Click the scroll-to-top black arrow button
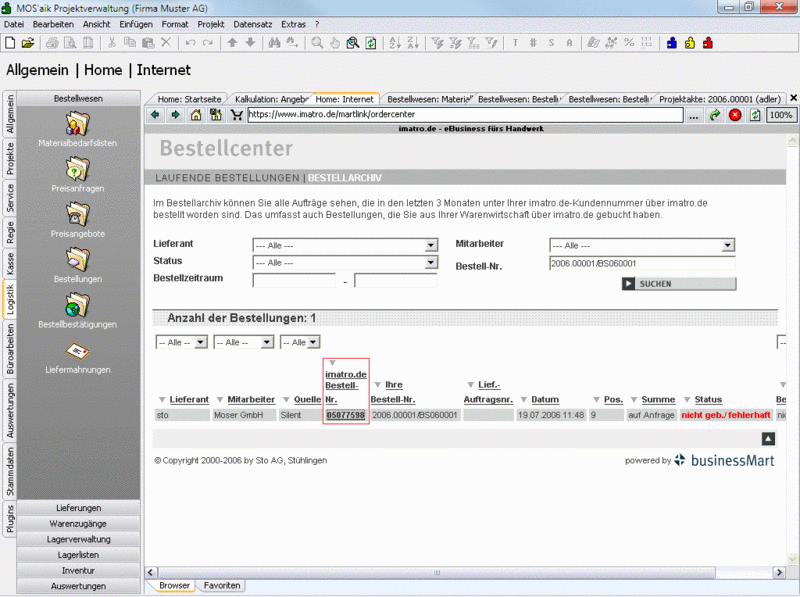Image resolution: width=800 pixels, height=597 pixels. click(768, 438)
